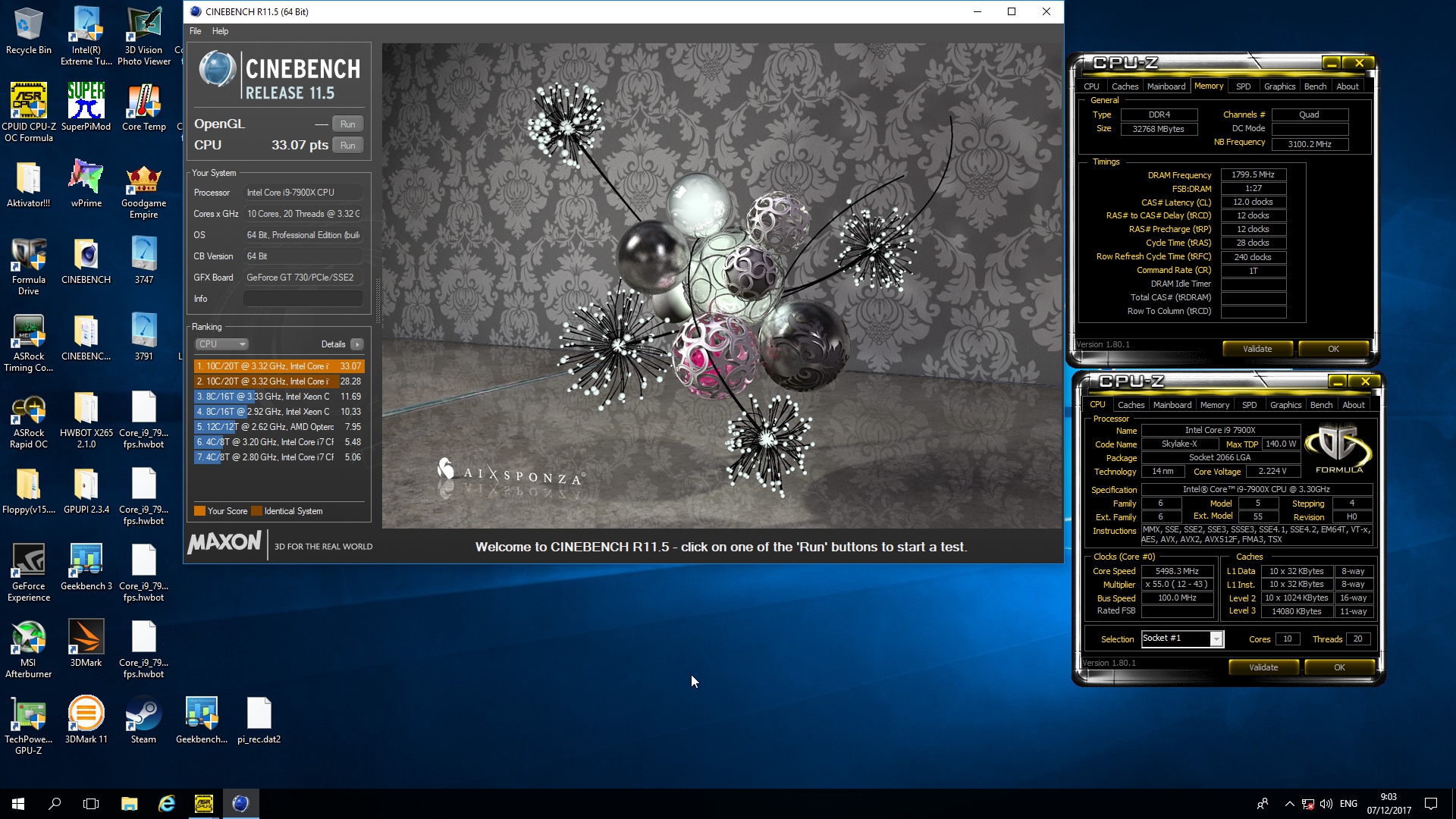The height and width of the screenshot is (819, 1456).
Task: Switch to Mainboard tab in upper CPU-Z
Action: (1166, 86)
